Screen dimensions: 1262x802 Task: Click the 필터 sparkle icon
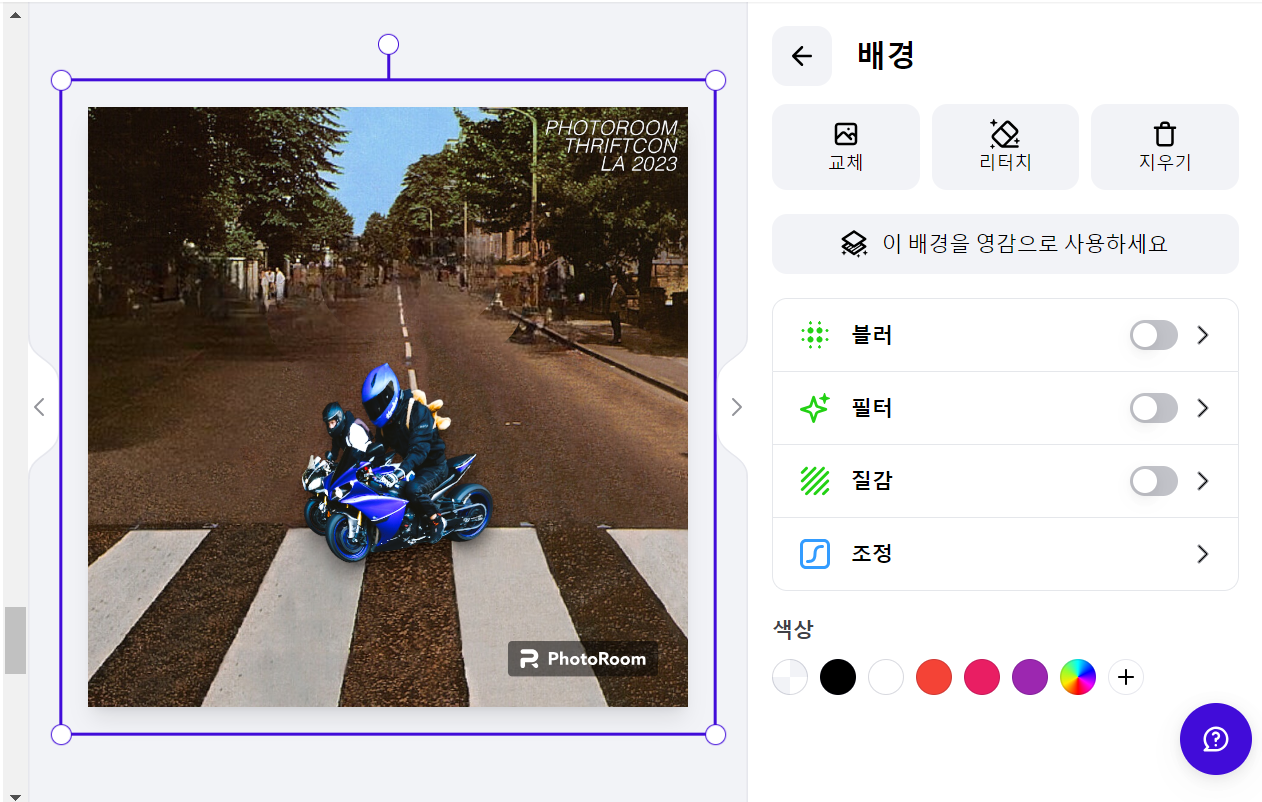(815, 408)
